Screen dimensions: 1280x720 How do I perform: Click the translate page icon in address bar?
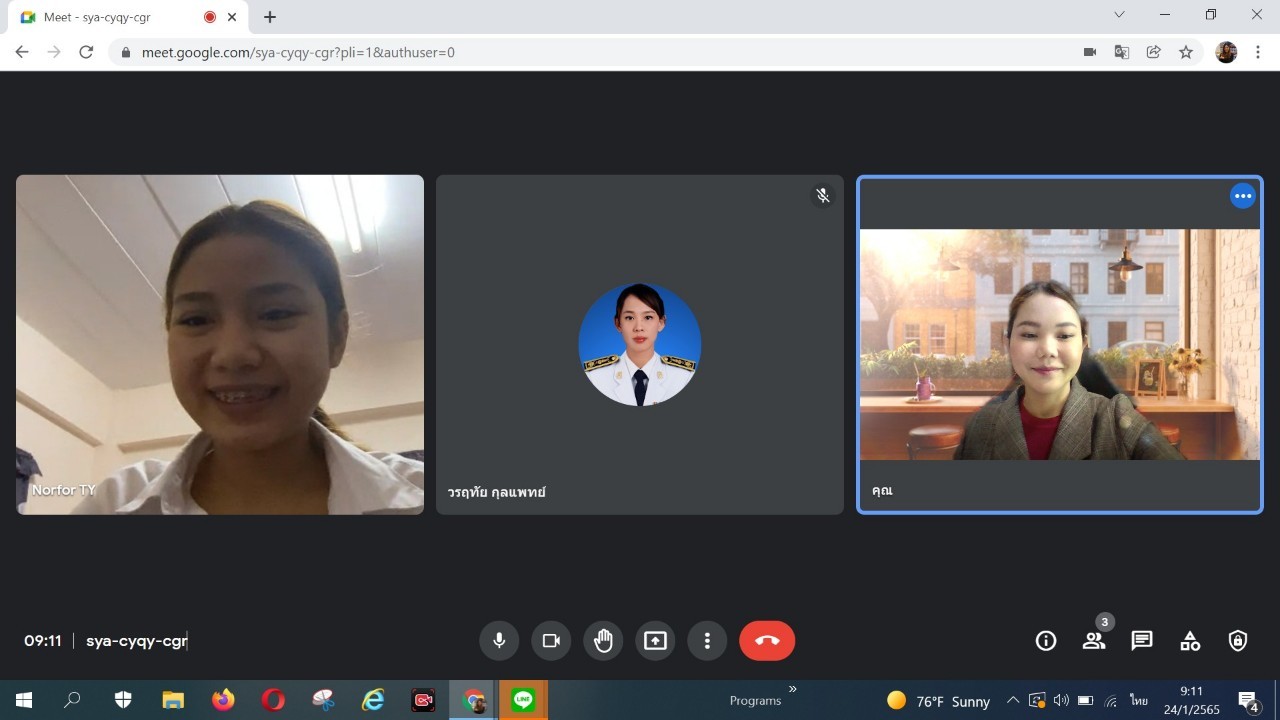pyautogui.click(x=1122, y=52)
